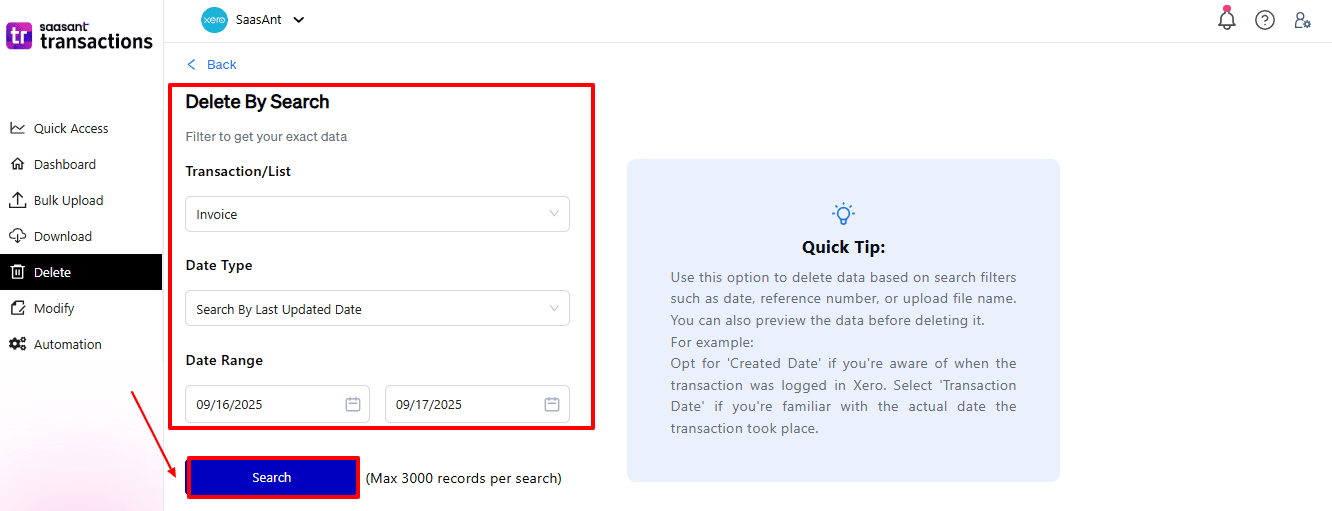Click the Quick Tip: heading text
This screenshot has width=1332, height=511.
[x=843, y=247]
